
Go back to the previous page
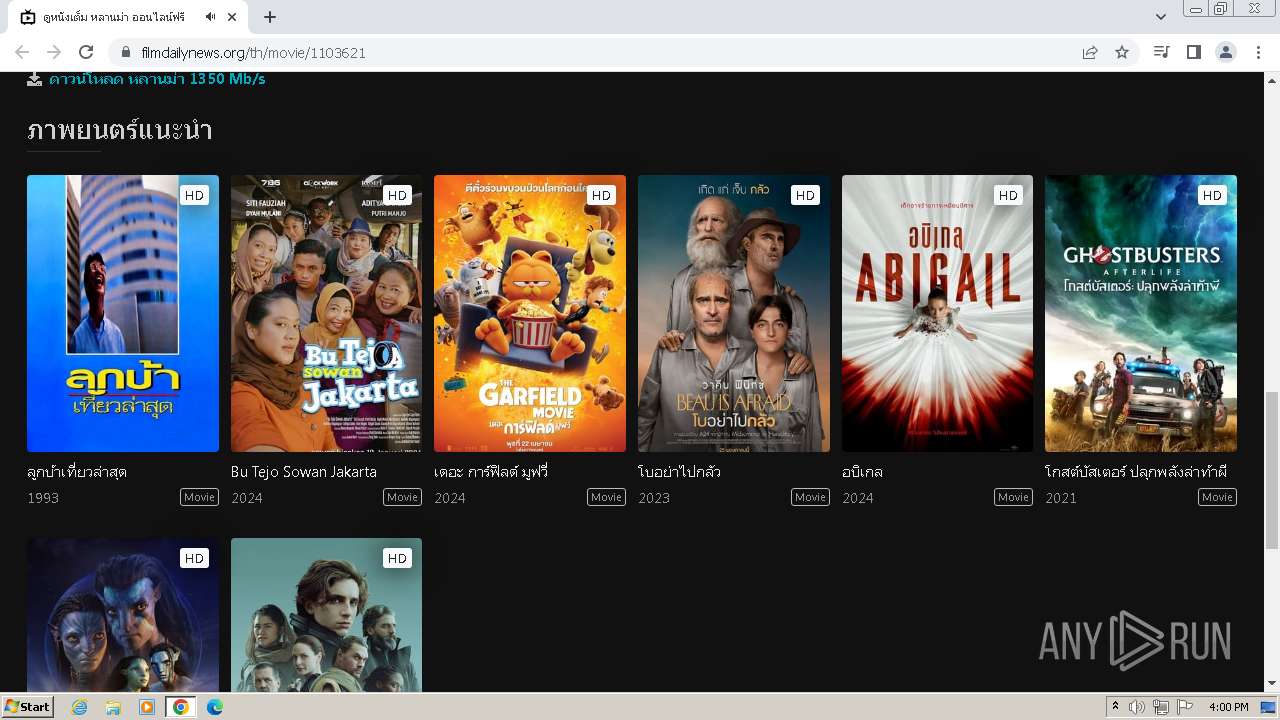point(22,52)
